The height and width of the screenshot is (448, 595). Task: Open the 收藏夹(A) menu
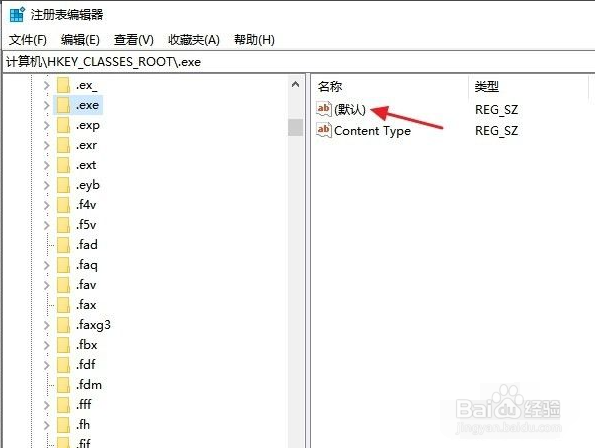tap(194, 40)
